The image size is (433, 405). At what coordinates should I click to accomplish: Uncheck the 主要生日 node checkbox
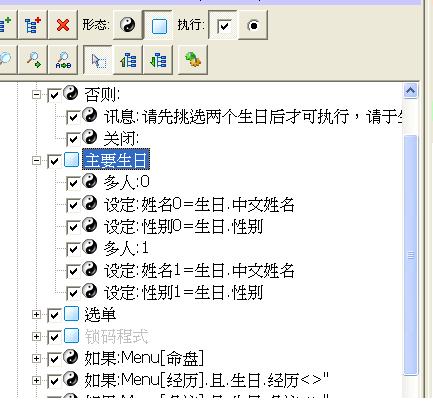pos(54,161)
